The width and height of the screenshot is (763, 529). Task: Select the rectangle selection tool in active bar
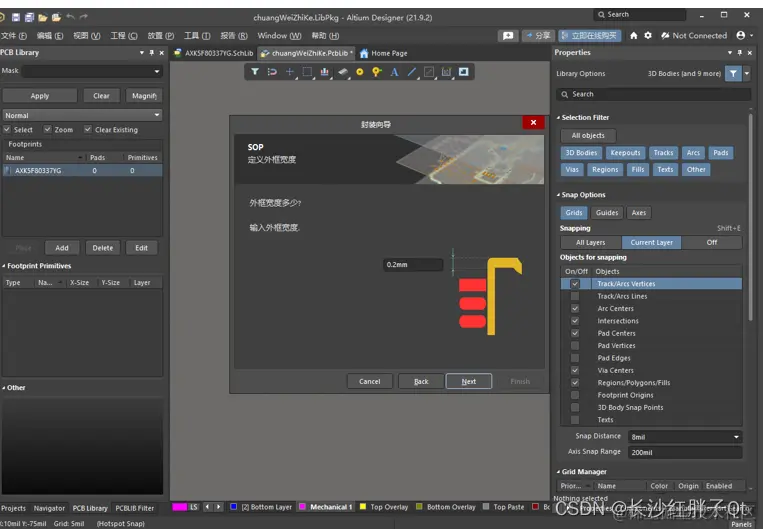pyautogui.click(x=307, y=72)
